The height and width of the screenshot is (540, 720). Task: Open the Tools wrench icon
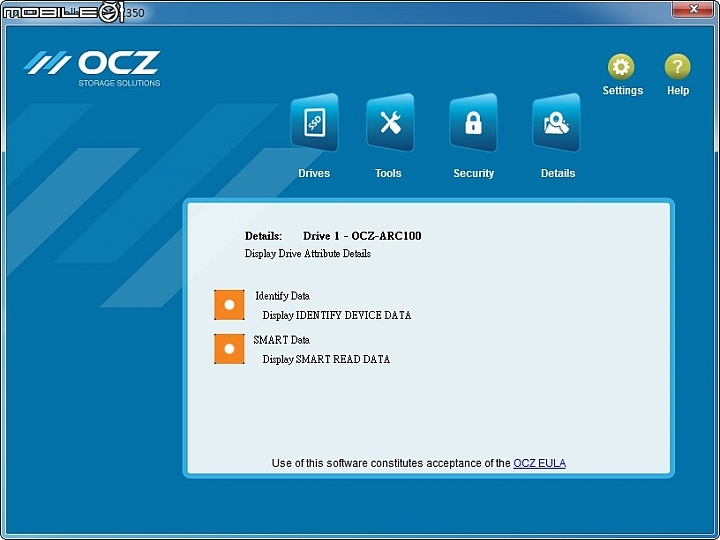[390, 123]
